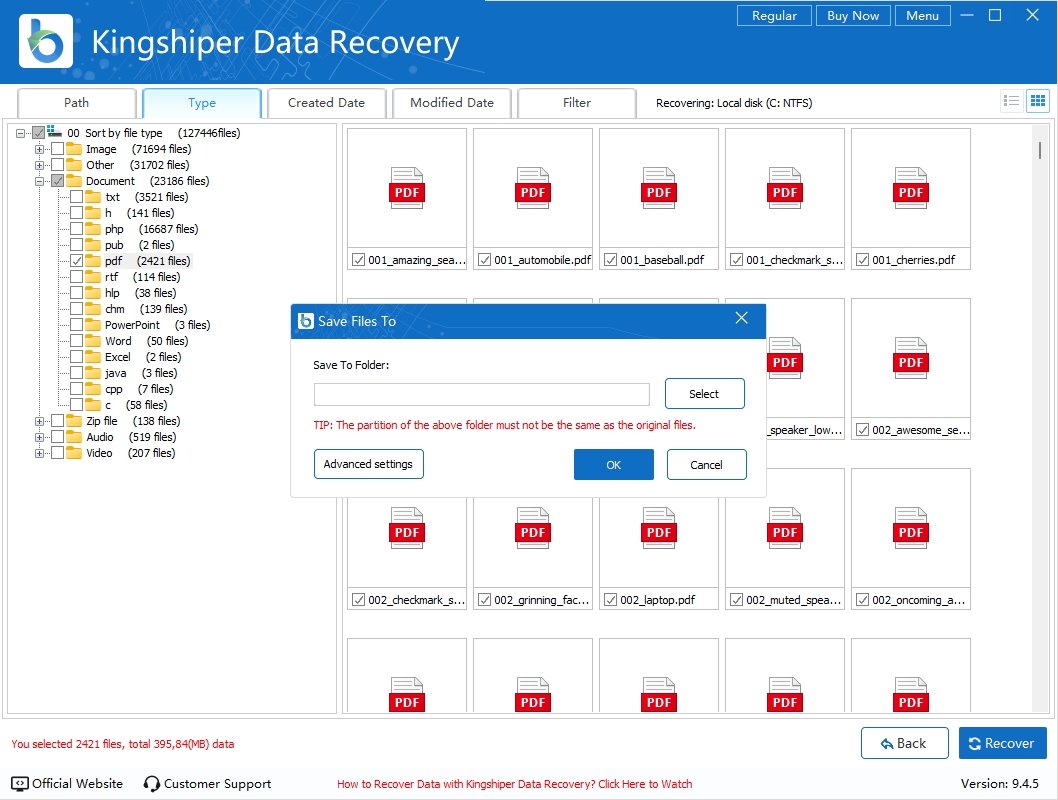
Task: Switch to list view layout
Action: click(x=1011, y=101)
